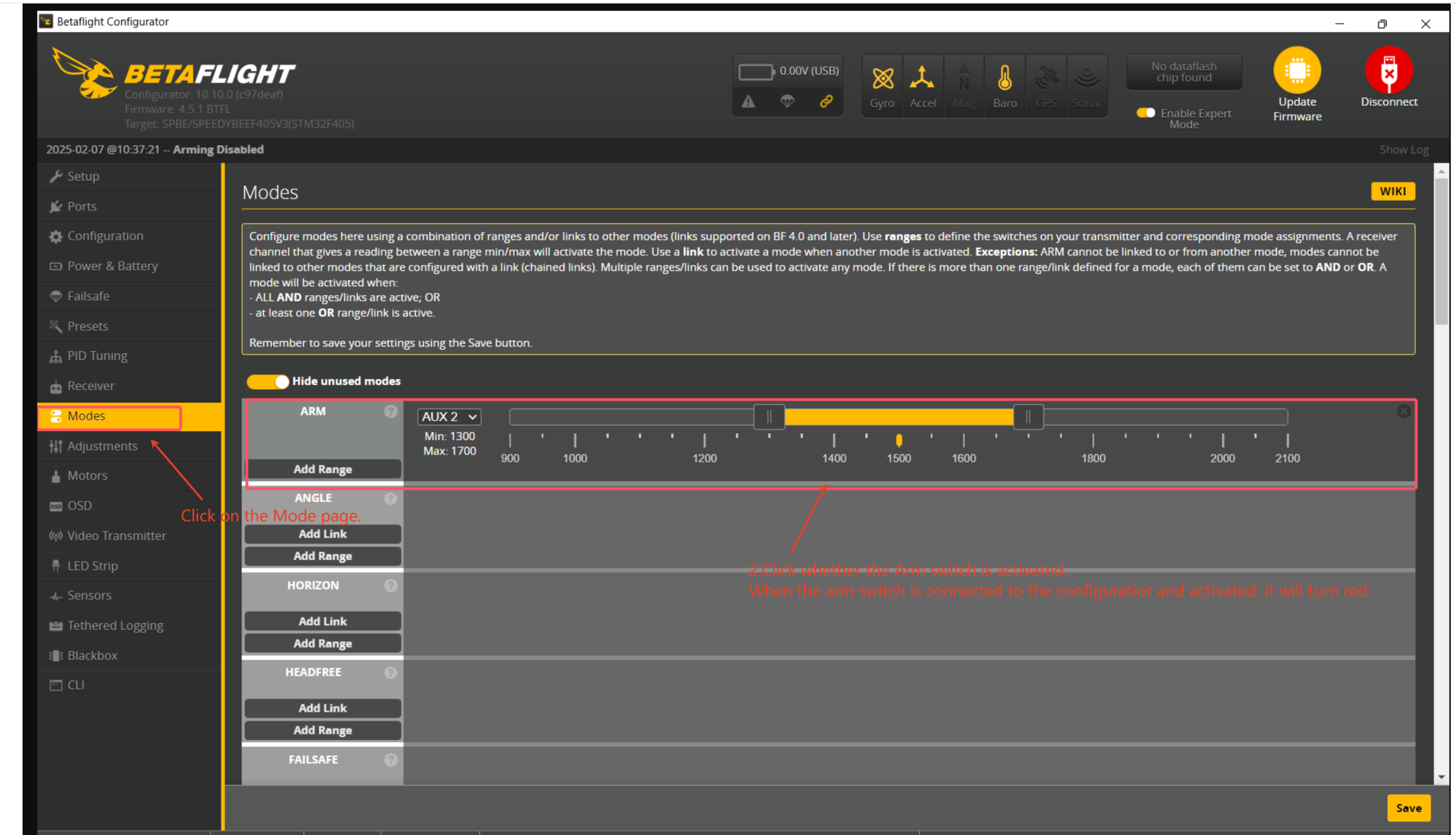The height and width of the screenshot is (835, 1456).
Task: Add Range to HEADFREE mode
Action: coord(323,730)
